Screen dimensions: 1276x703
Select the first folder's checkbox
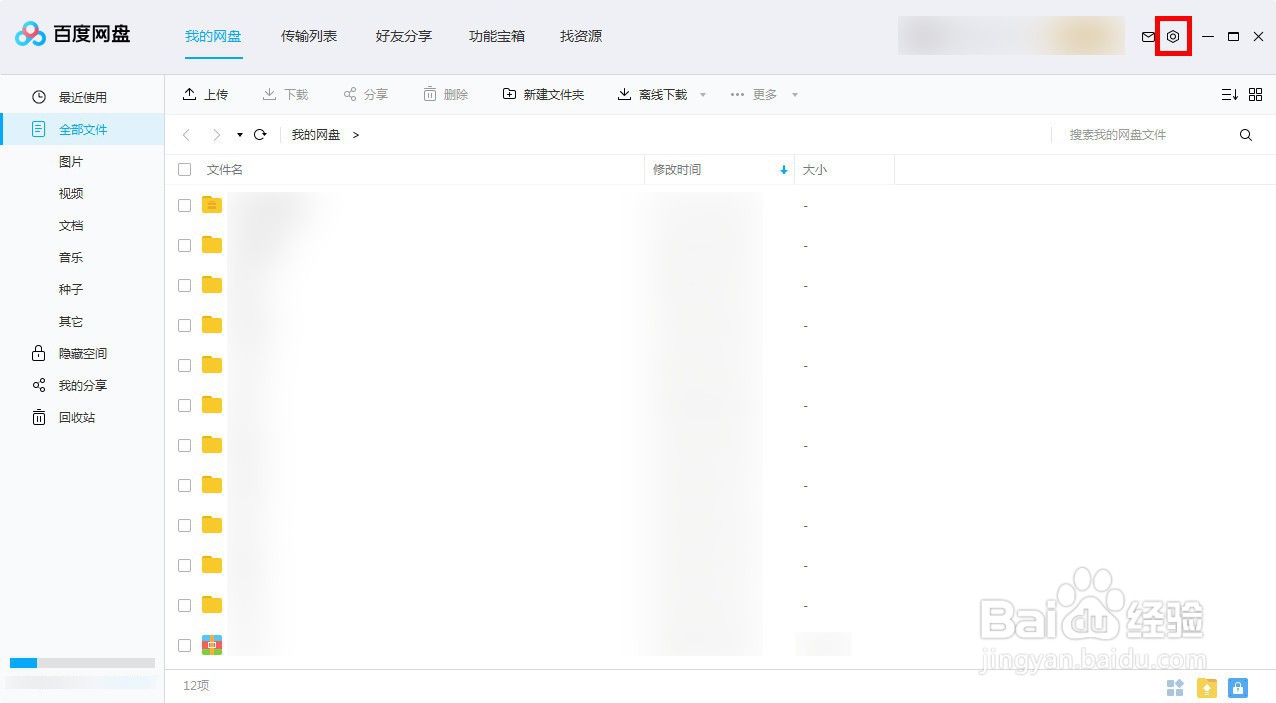pyautogui.click(x=184, y=205)
